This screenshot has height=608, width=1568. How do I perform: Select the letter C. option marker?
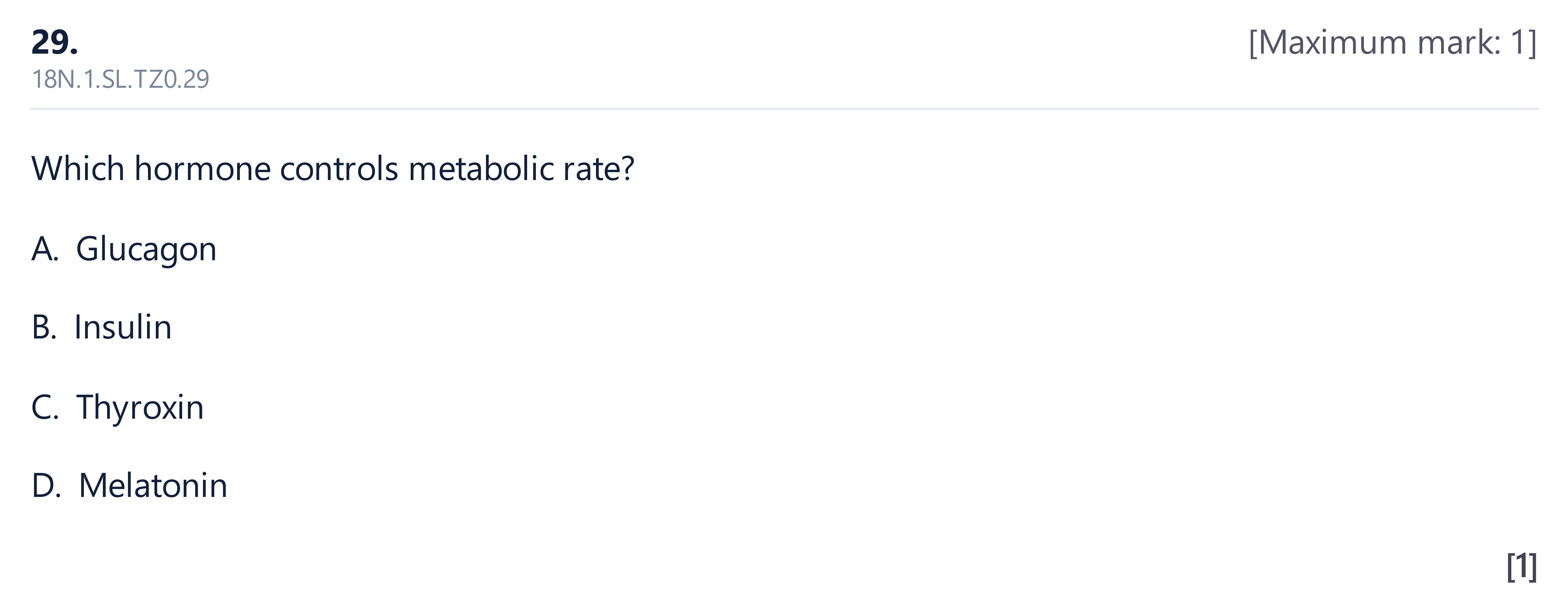[45, 407]
